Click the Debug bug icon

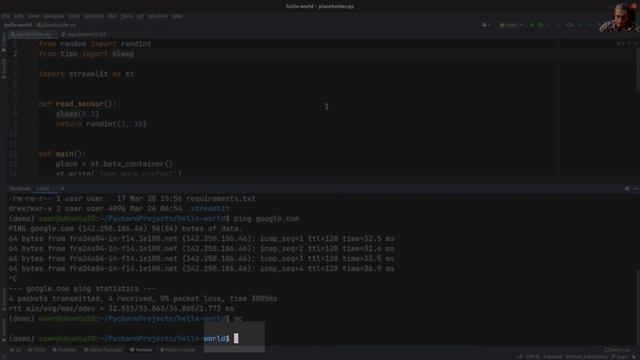click(x=541, y=25)
